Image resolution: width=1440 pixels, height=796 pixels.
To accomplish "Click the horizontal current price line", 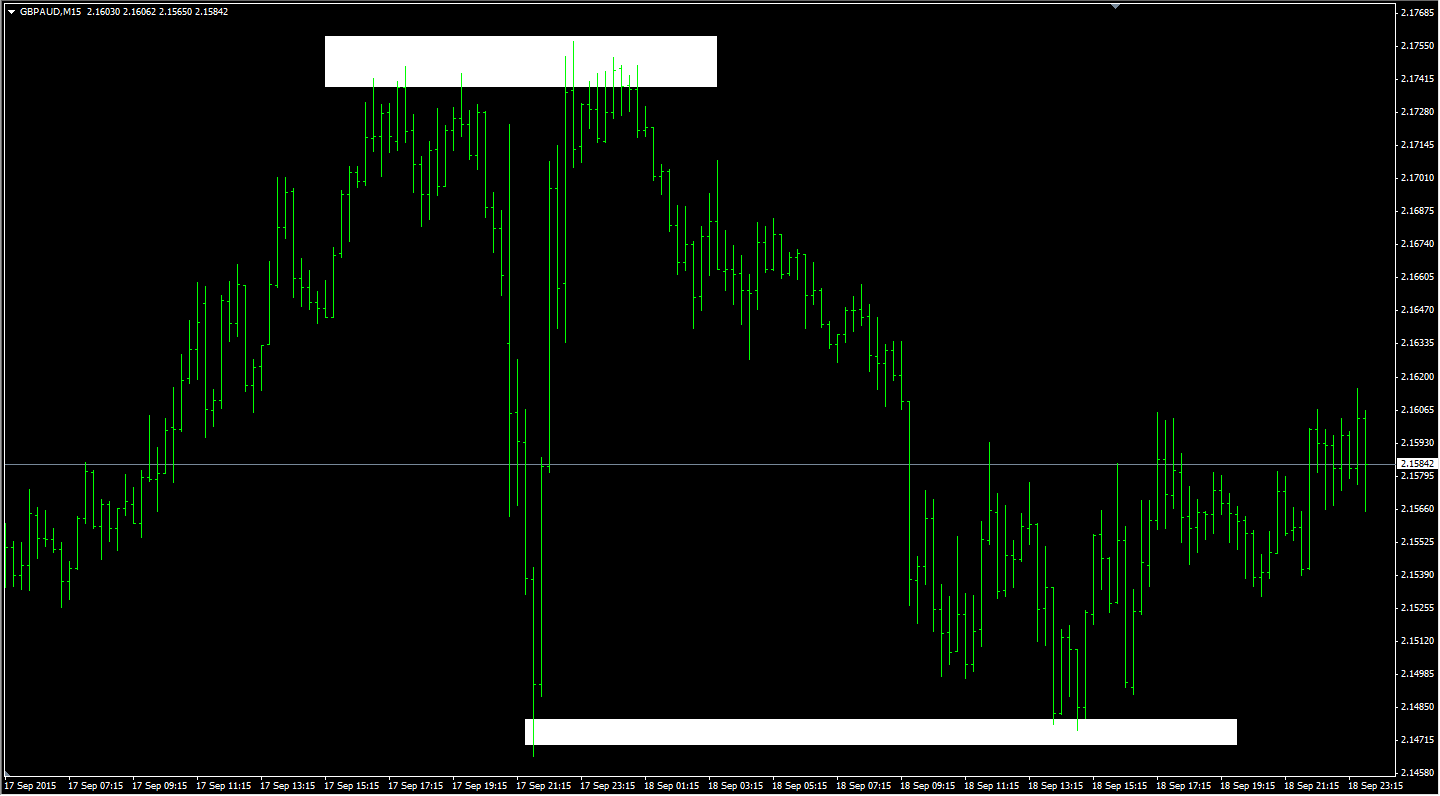I will pyautogui.click(x=700, y=464).
